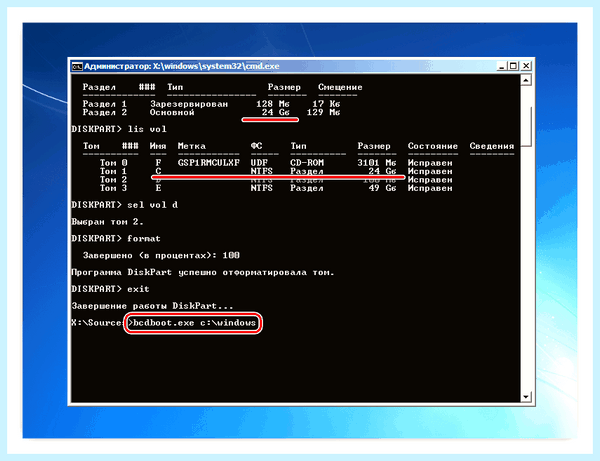Viewport: 600px width, 461px height.
Task: Minimize the cmd.exe window
Action: click(502, 66)
